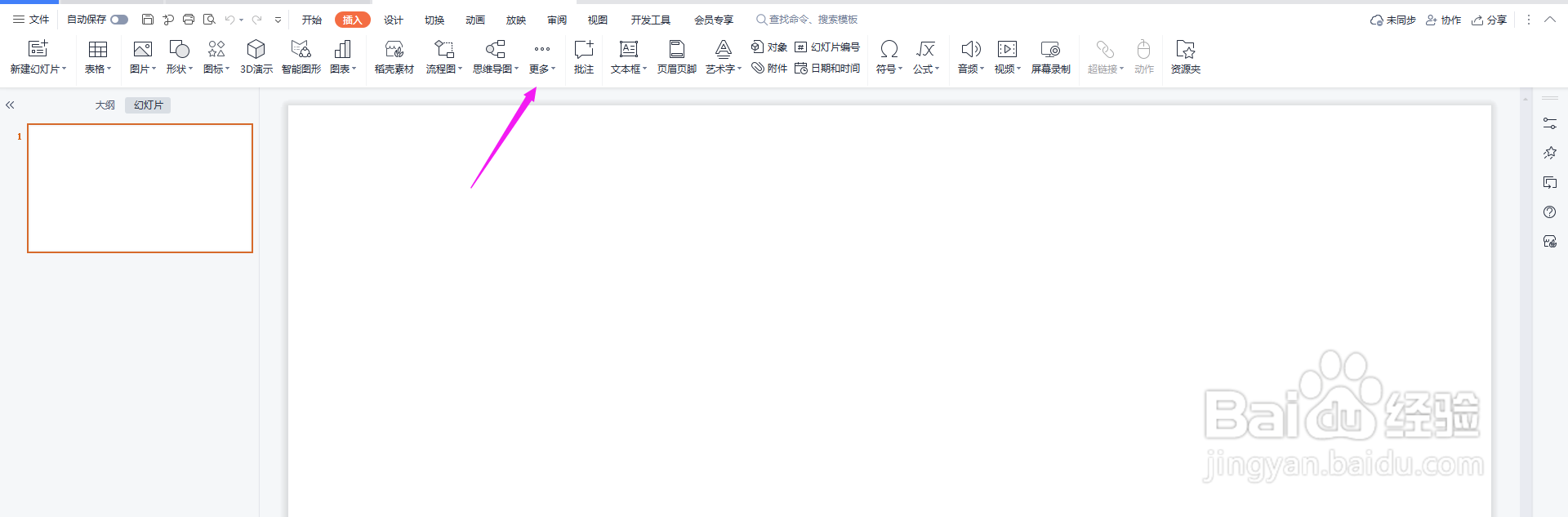The width and height of the screenshot is (1568, 517).
Task: Switch to the 开始 tab
Action: point(312,20)
